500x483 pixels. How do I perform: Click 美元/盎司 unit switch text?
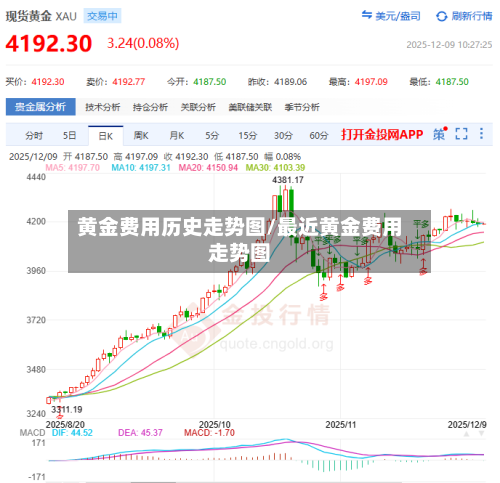398,16
